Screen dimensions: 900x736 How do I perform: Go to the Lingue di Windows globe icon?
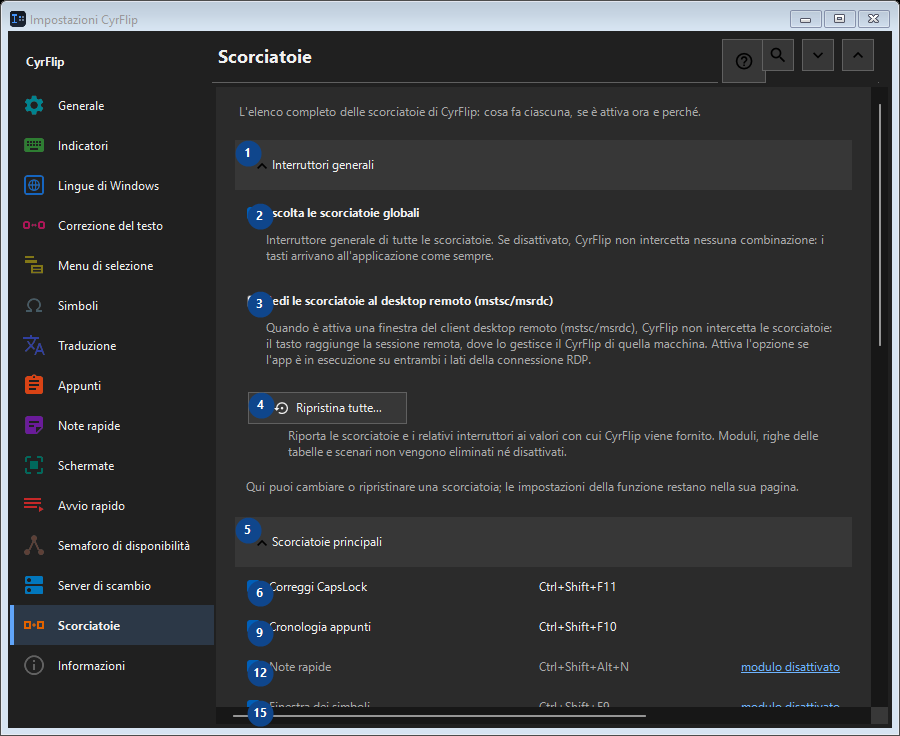point(34,185)
